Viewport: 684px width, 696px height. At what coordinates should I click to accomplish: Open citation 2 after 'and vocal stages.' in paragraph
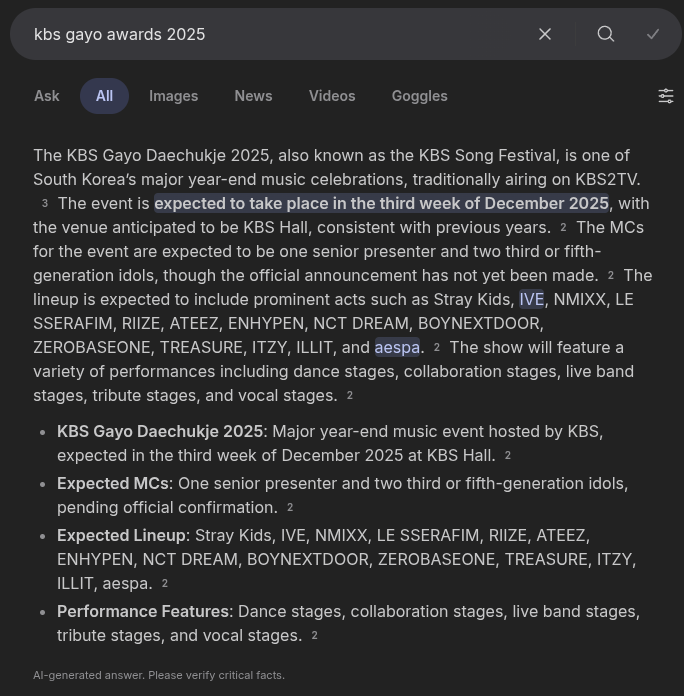click(350, 395)
